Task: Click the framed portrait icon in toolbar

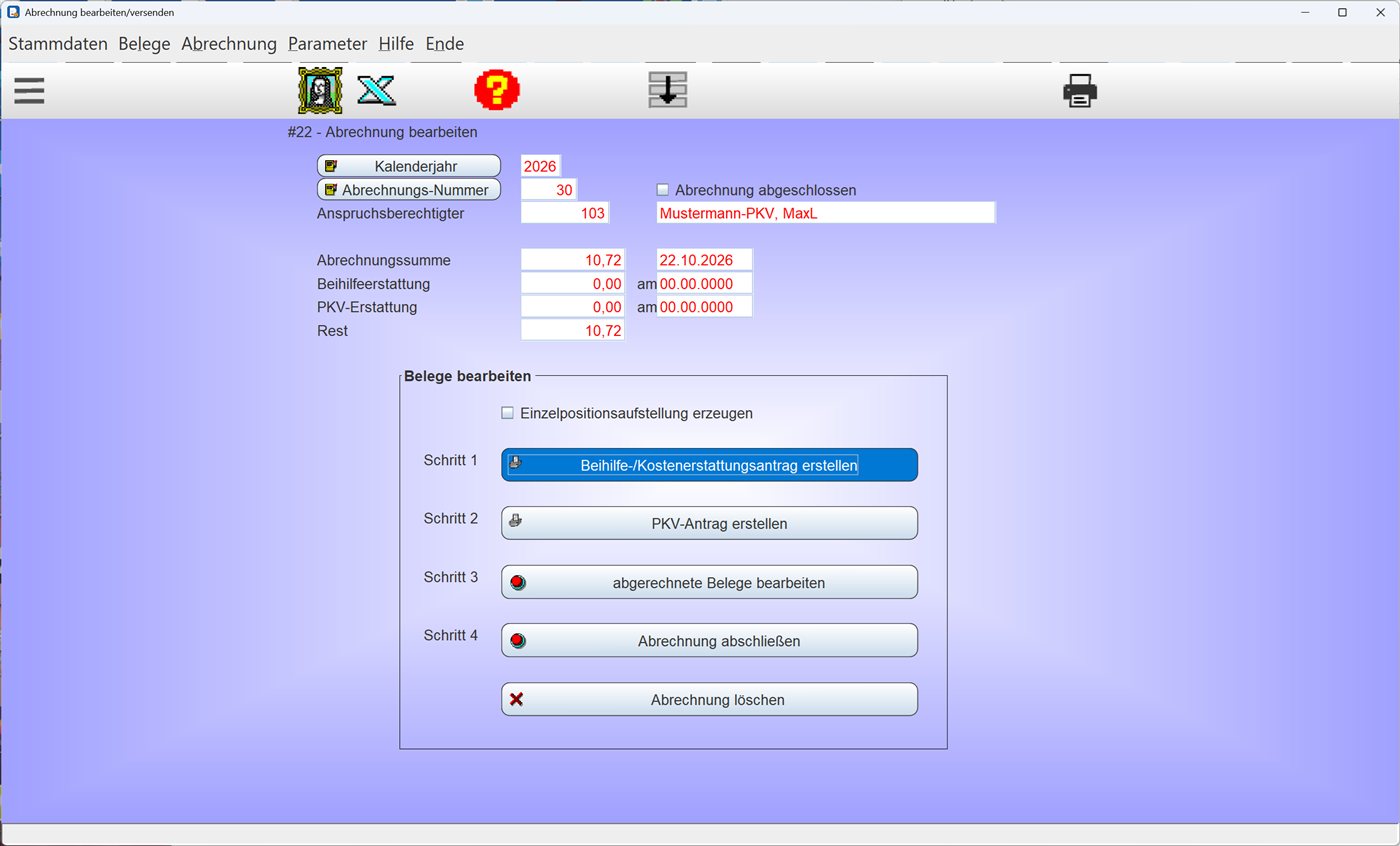Action: click(320, 91)
